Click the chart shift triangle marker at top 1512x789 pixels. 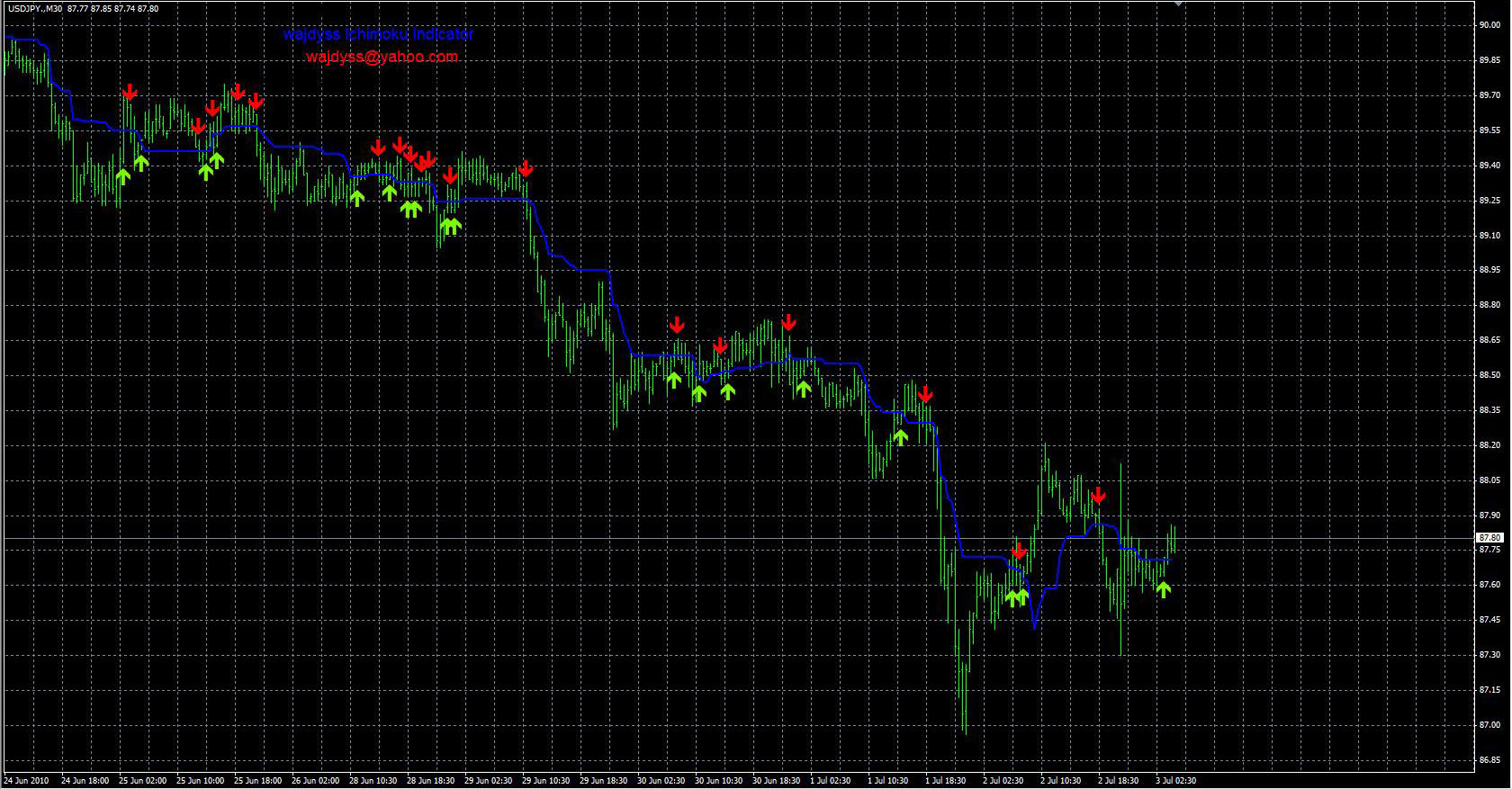point(1178,4)
